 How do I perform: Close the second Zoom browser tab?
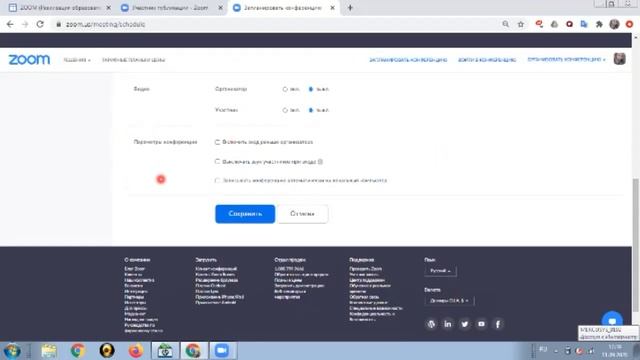click(x=220, y=8)
